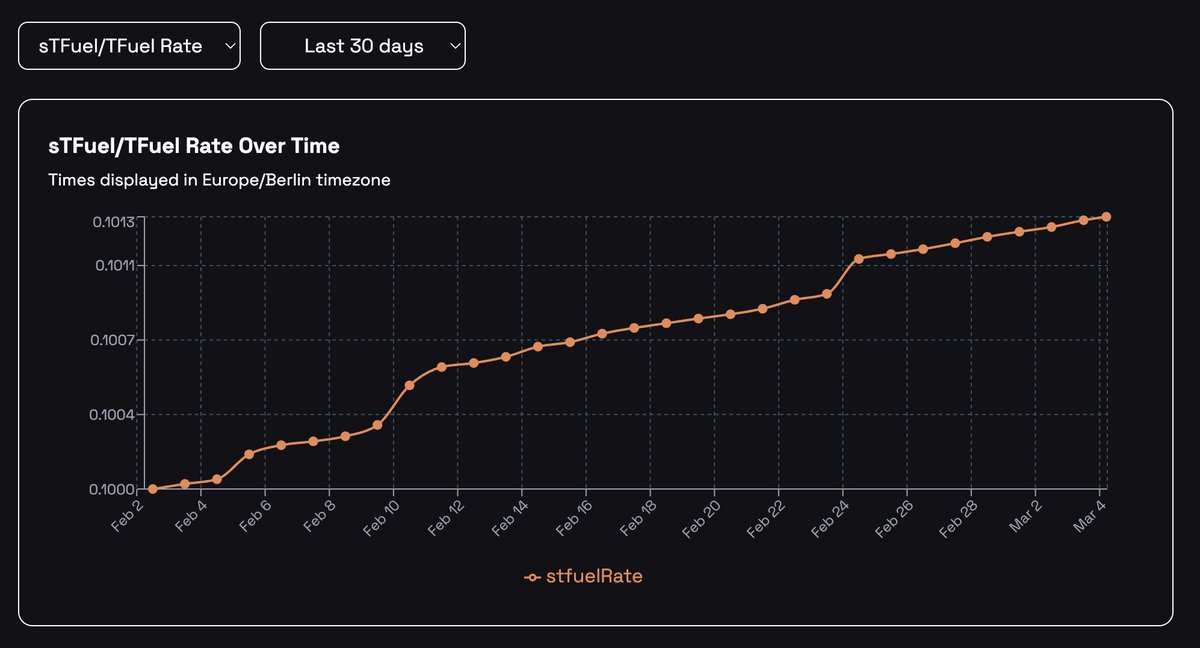The width and height of the screenshot is (1200, 648).
Task: Click the data point near Feb 10 jump
Action: click(409, 384)
